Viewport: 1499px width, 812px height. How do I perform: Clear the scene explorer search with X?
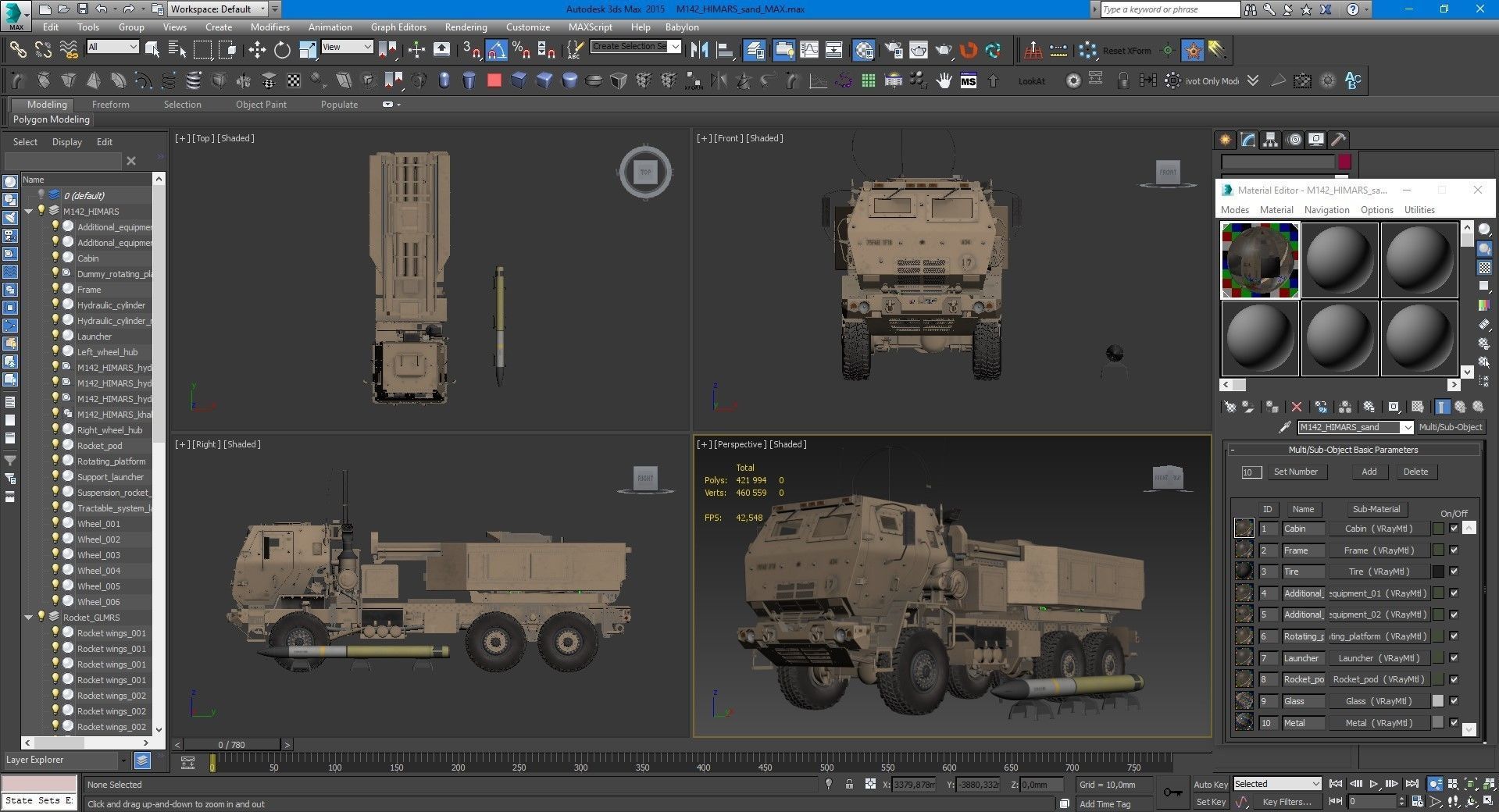coord(131,161)
